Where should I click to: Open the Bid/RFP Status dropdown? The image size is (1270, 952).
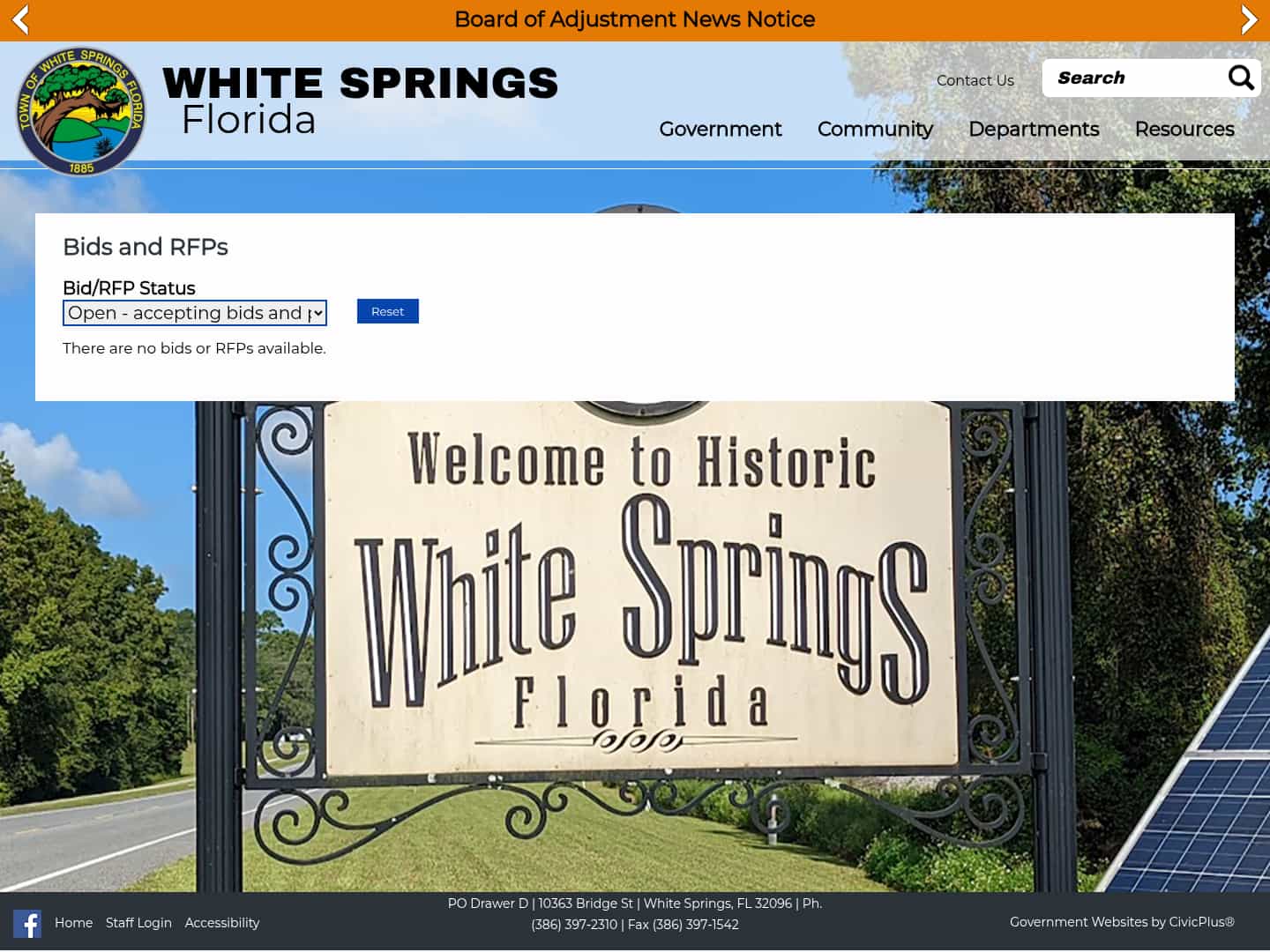point(194,313)
